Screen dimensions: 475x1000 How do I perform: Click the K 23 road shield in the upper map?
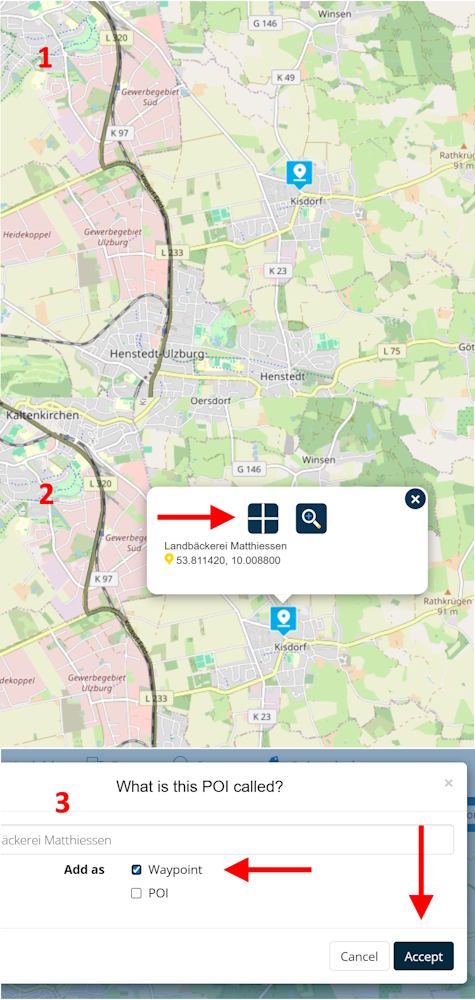278,270
